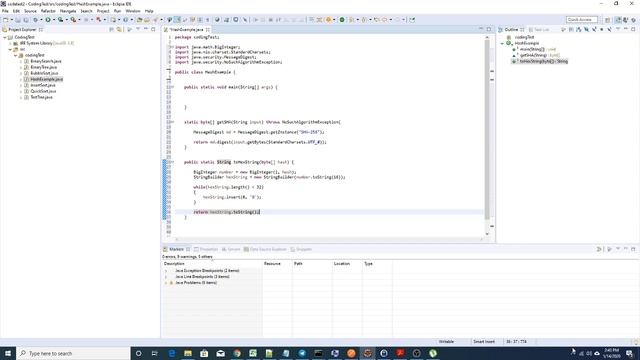Screen dimensions: 640x360
Task: Select BinarySearch.java in Project Explorer
Action: 46,61
